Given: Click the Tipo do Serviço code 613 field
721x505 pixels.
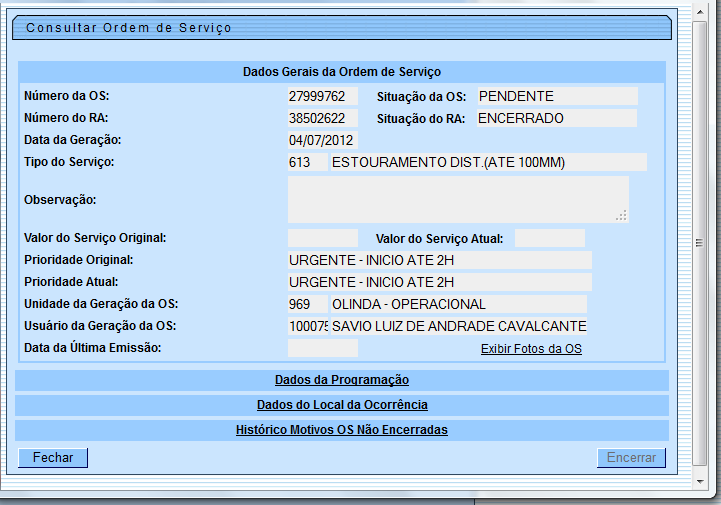Looking at the screenshot, I should [306, 162].
